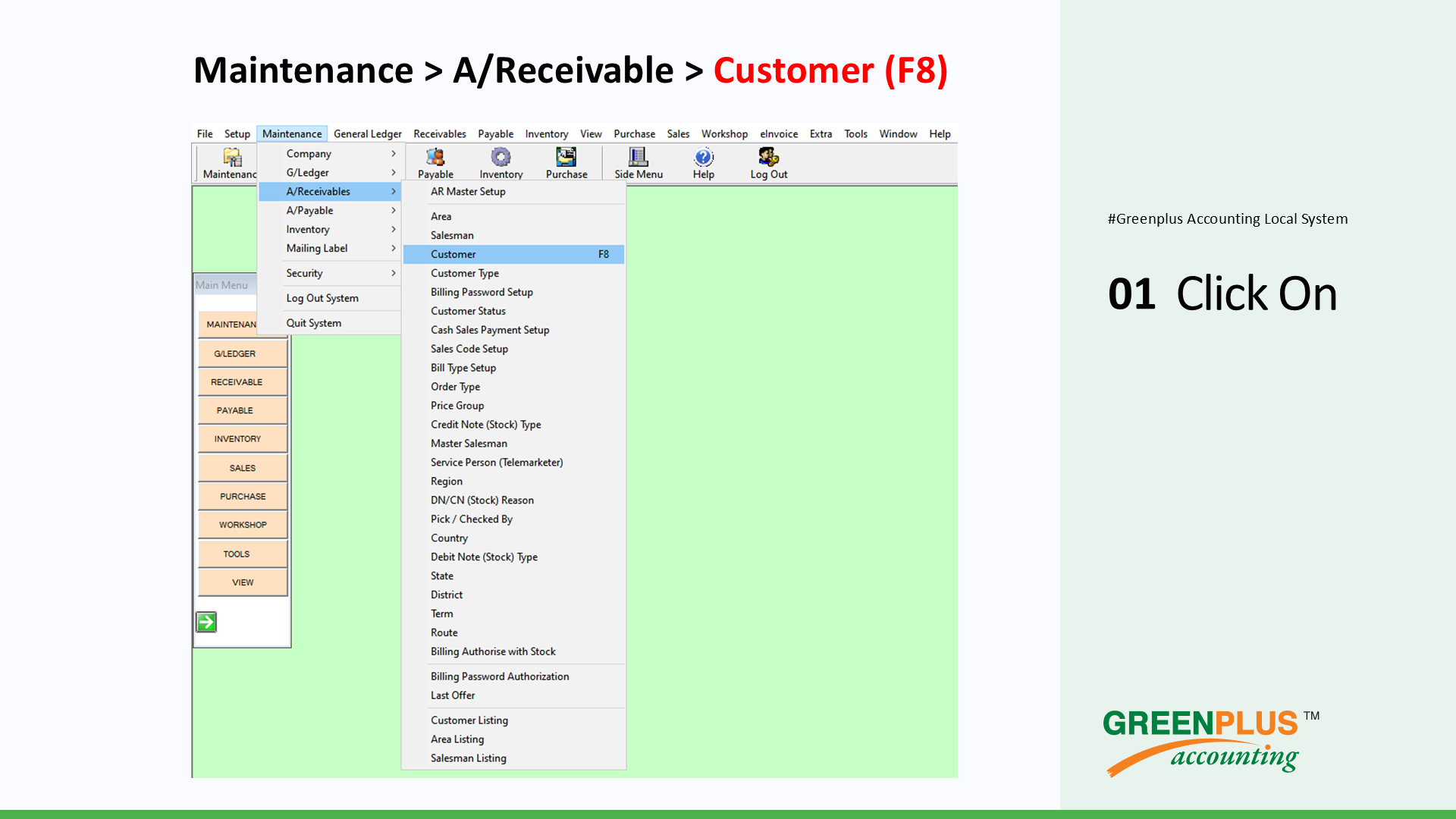Open the Inventory menu in menu bar
This screenshot has width=1456, height=819.
(547, 133)
